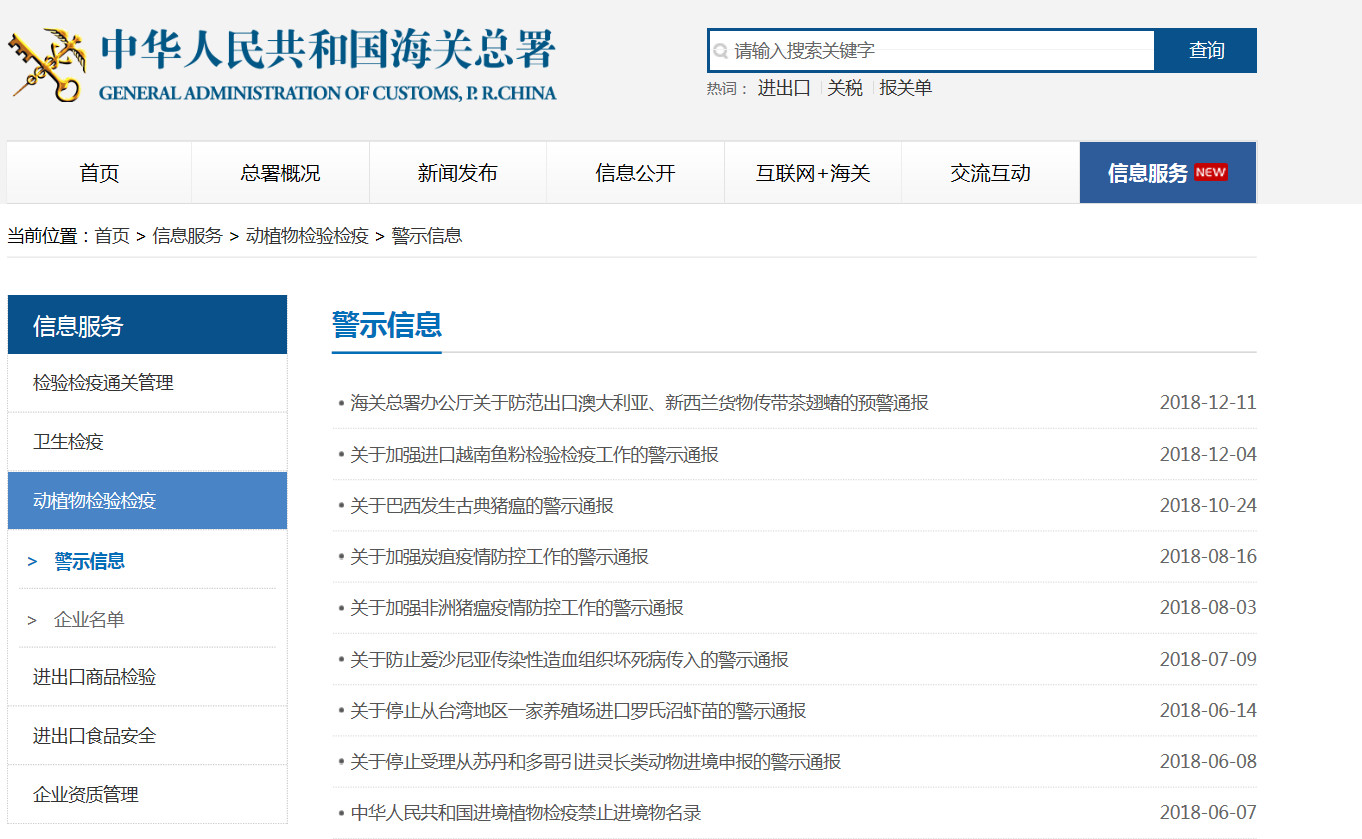Viewport: 1362px width, 839px height.
Task: Expand 检验检疫通关管理 in the sidebar
Action: pyautogui.click(x=103, y=383)
